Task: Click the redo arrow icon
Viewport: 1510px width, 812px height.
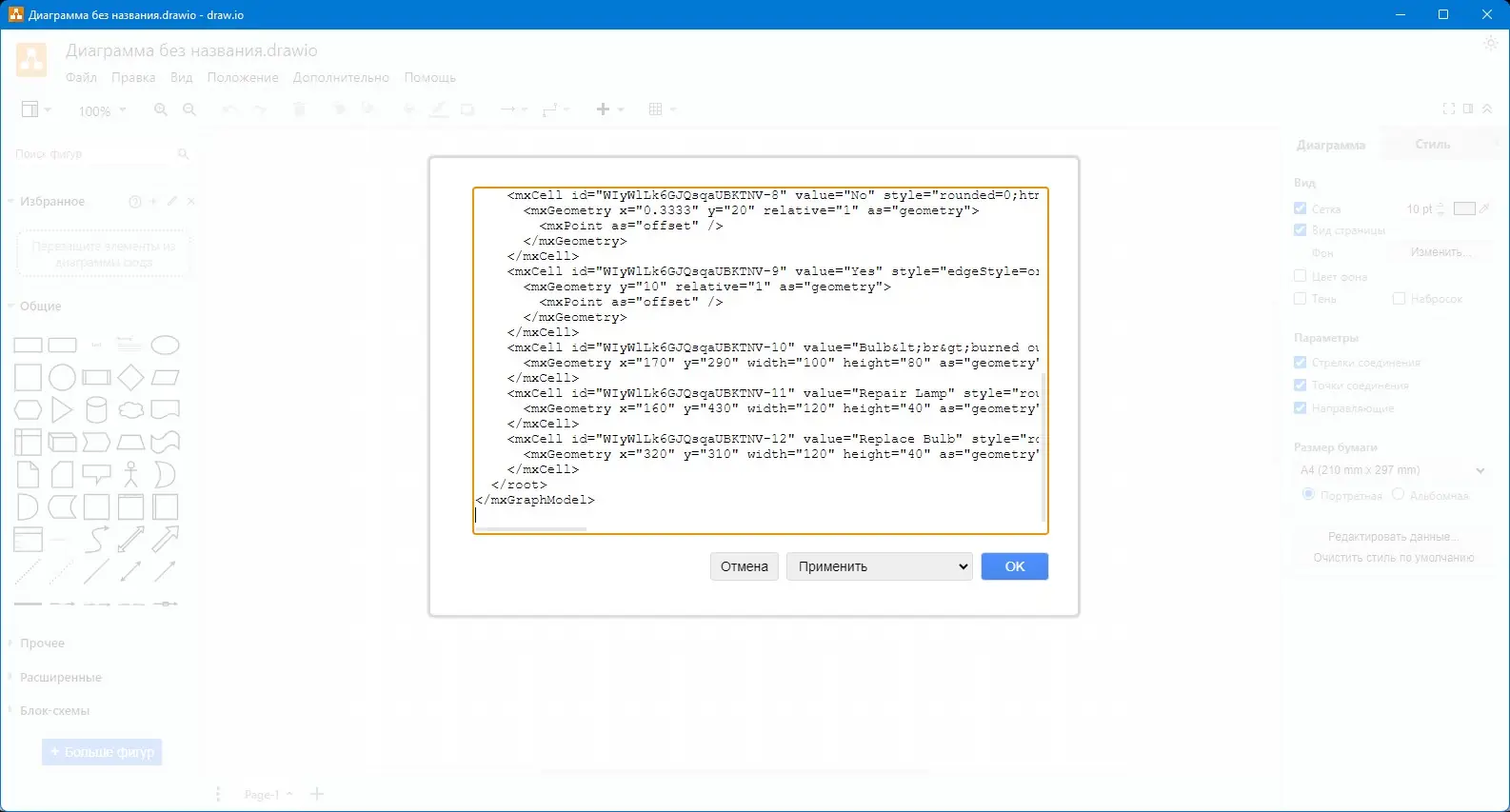Action: pyautogui.click(x=259, y=109)
